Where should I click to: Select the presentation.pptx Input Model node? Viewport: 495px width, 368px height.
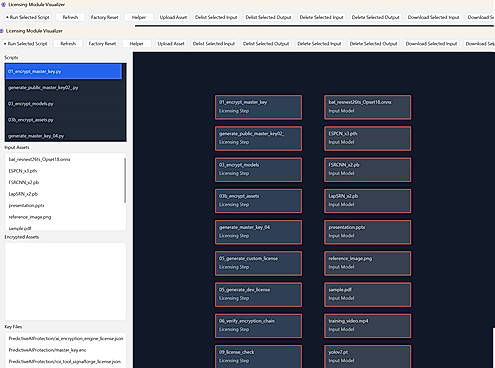(367, 232)
